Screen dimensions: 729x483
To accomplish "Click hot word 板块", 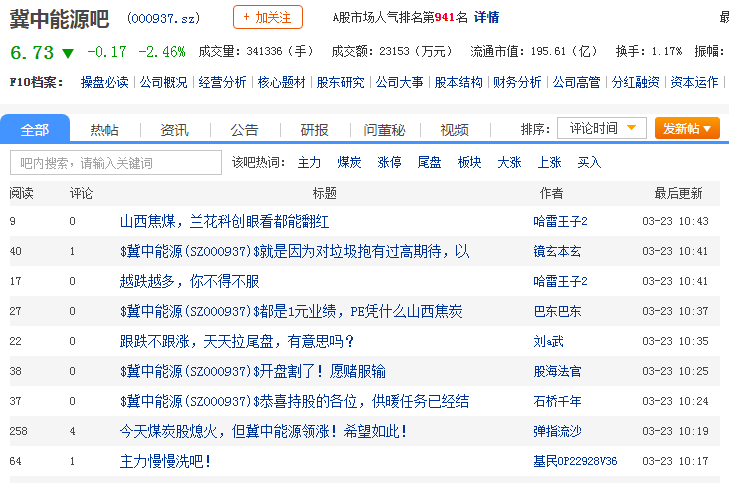I will (469, 162).
